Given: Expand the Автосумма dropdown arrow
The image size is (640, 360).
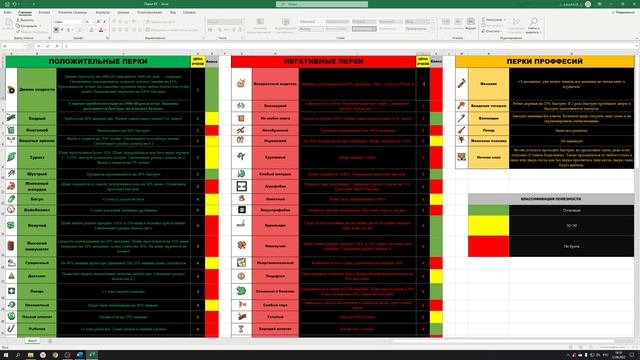Looking at the screenshot, I should tap(504, 20).
